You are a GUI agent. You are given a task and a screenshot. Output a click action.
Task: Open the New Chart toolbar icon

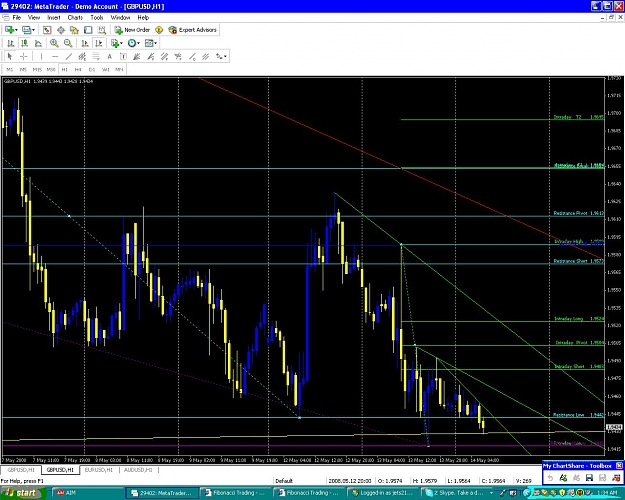coord(8,30)
